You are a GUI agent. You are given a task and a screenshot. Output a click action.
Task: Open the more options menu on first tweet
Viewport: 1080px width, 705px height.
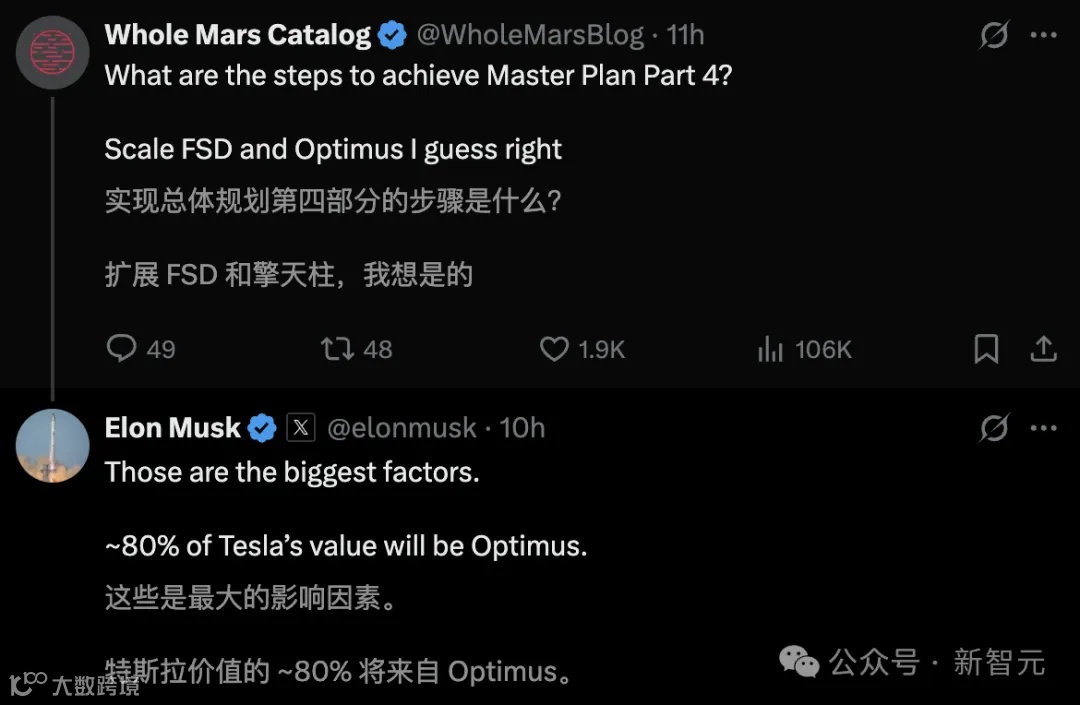point(1043,36)
